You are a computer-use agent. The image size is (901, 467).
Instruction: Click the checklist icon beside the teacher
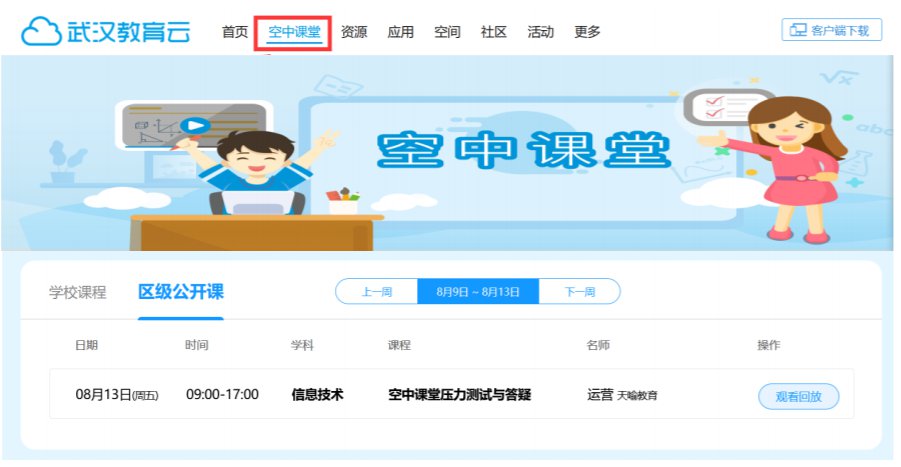(x=726, y=108)
